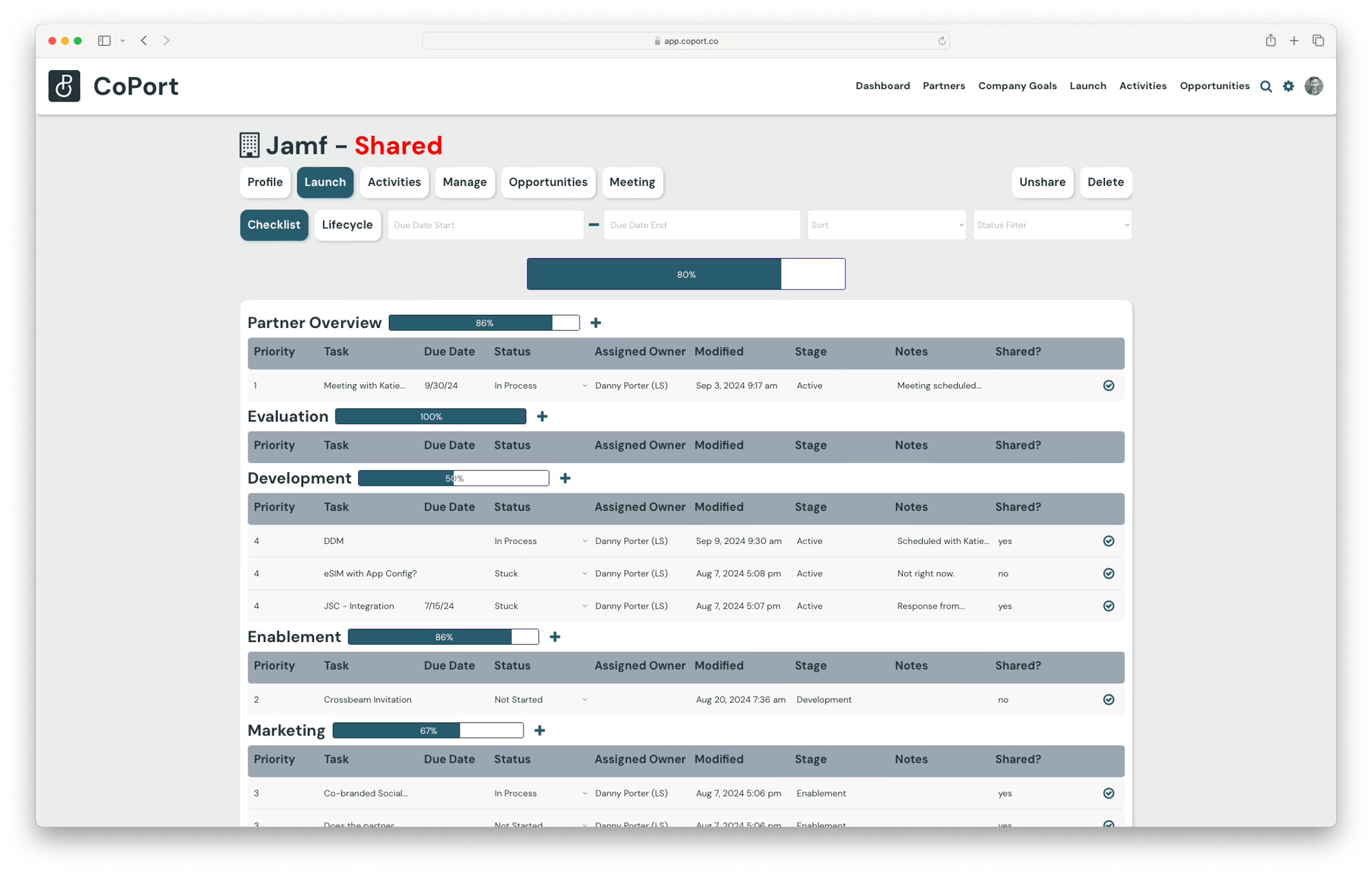The height and width of the screenshot is (874, 1372).
Task: Open the Status Filter dropdown
Action: tap(1052, 225)
